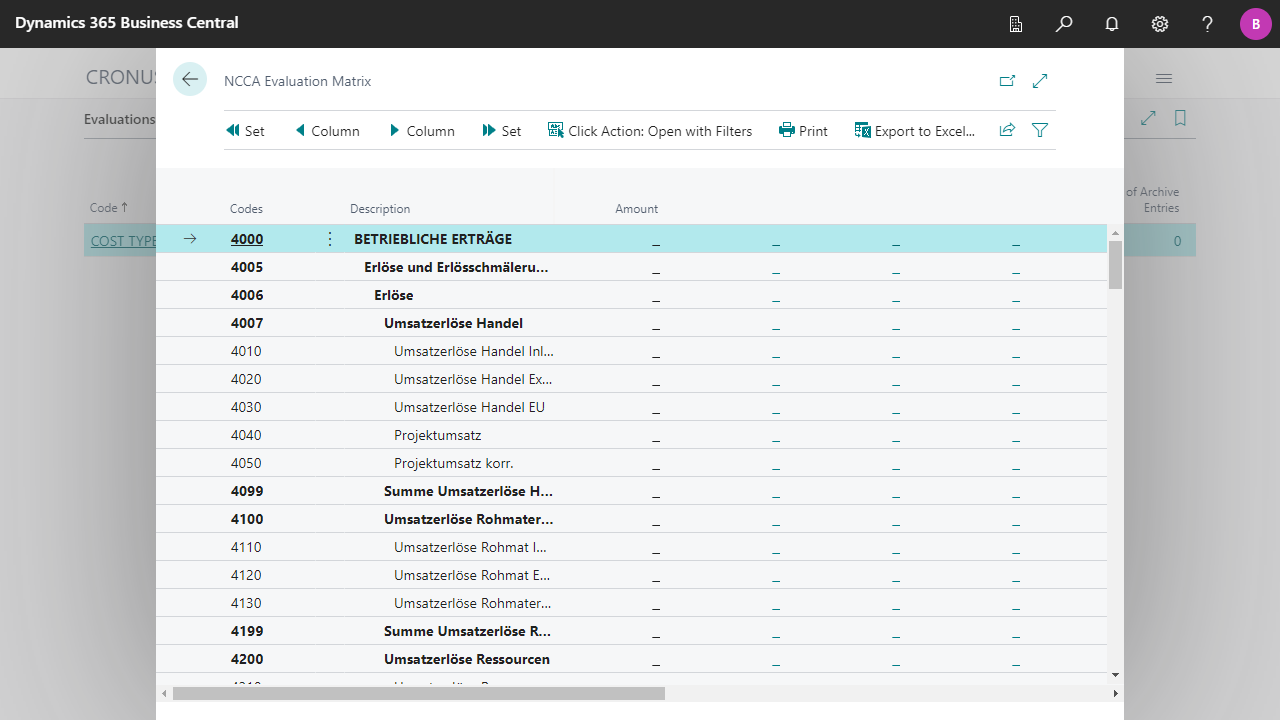Move to the next column
1280x720 pixels.
click(x=422, y=131)
